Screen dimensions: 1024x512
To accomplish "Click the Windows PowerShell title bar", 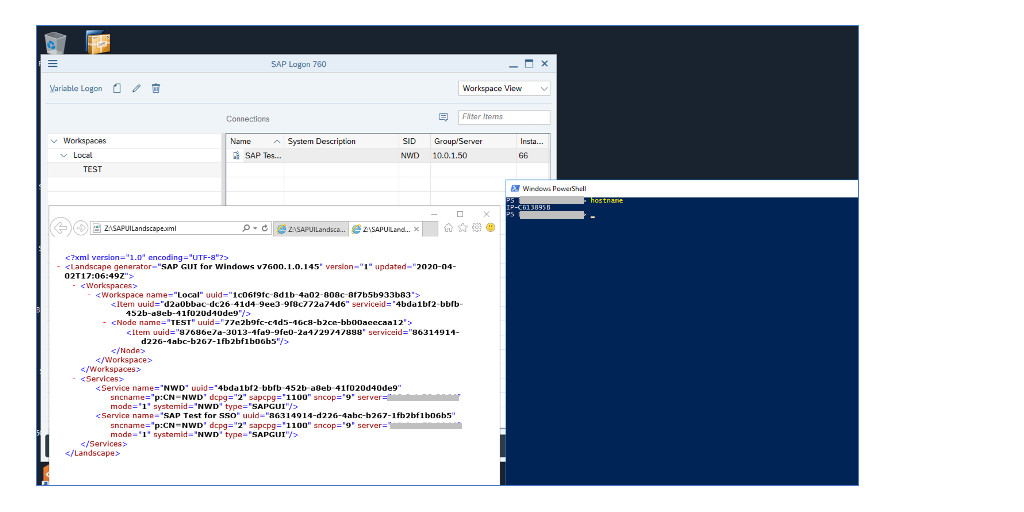I will click(x=681, y=188).
